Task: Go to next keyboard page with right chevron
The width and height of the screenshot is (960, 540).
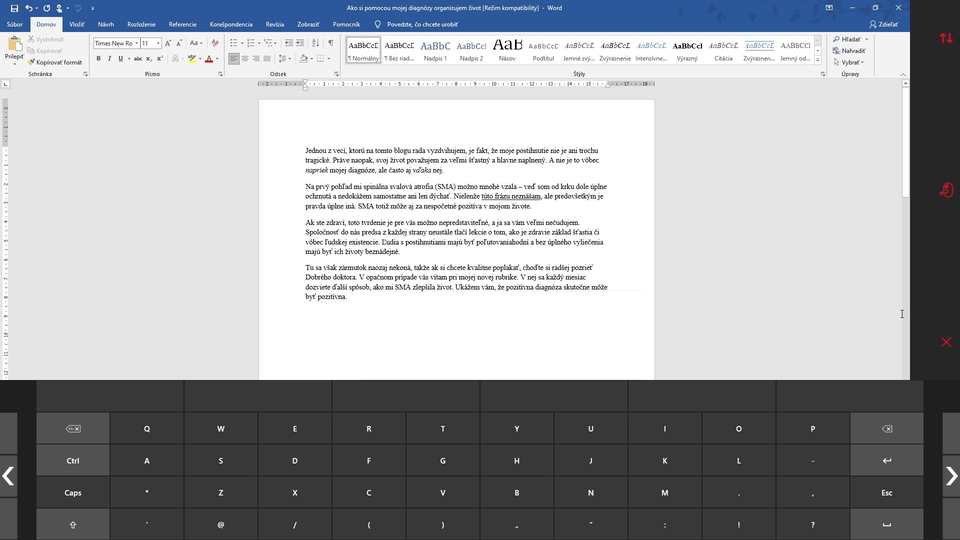Action: coord(951,476)
